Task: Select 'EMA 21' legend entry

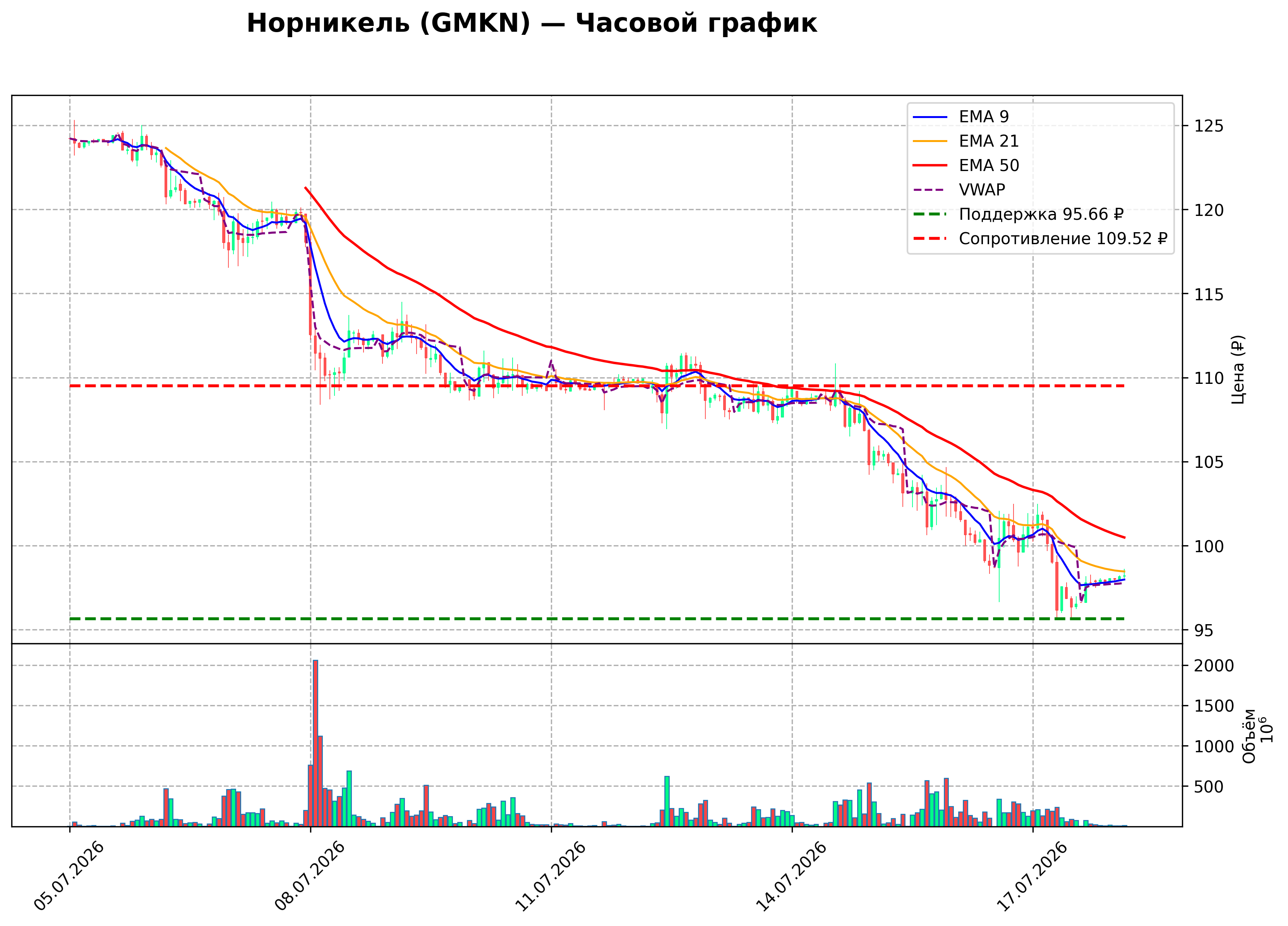Action: (989, 141)
